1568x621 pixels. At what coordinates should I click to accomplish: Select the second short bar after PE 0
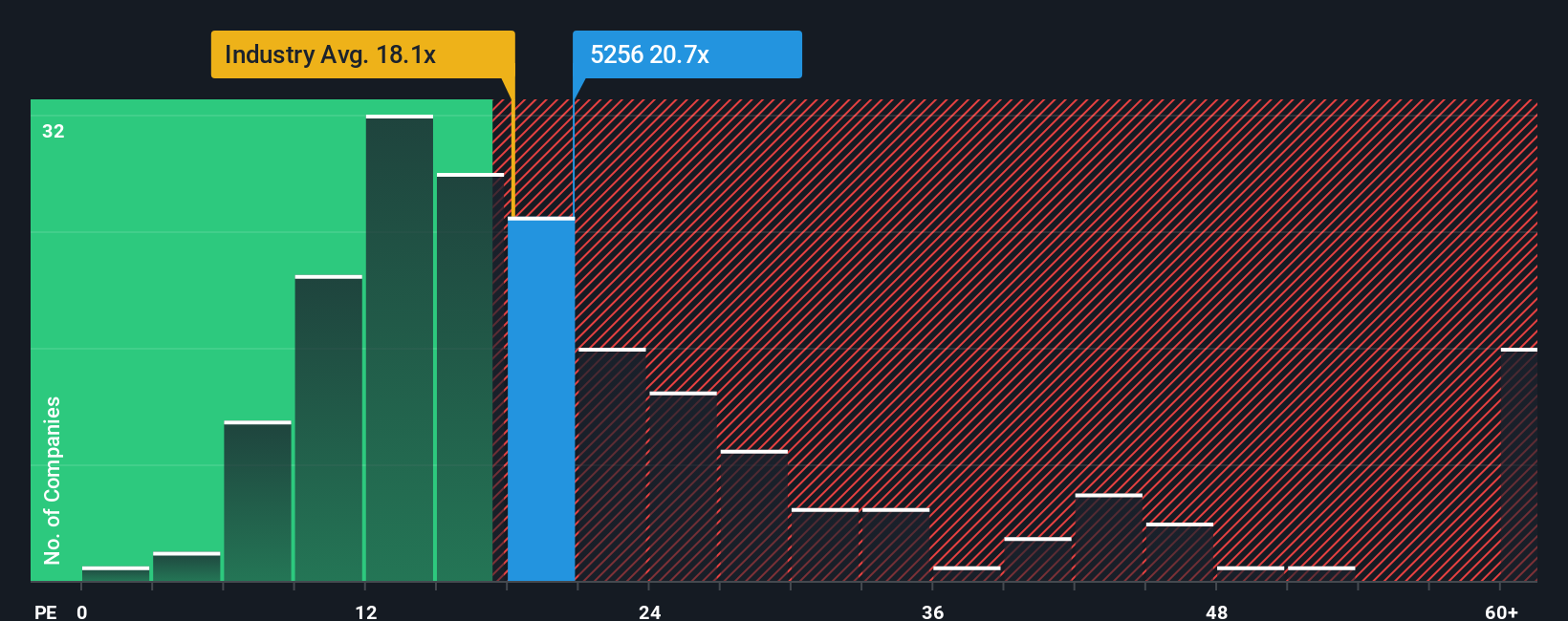pos(186,567)
